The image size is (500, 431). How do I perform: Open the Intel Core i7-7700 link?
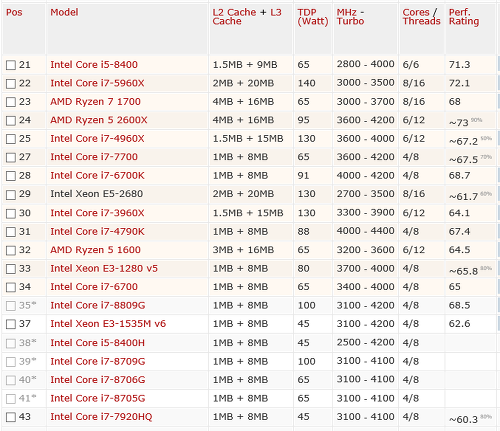coord(94,157)
